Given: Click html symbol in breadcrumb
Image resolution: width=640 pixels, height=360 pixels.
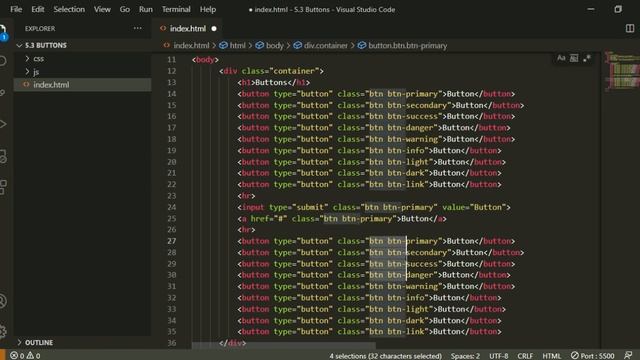Looking at the screenshot, I should 233,45.
